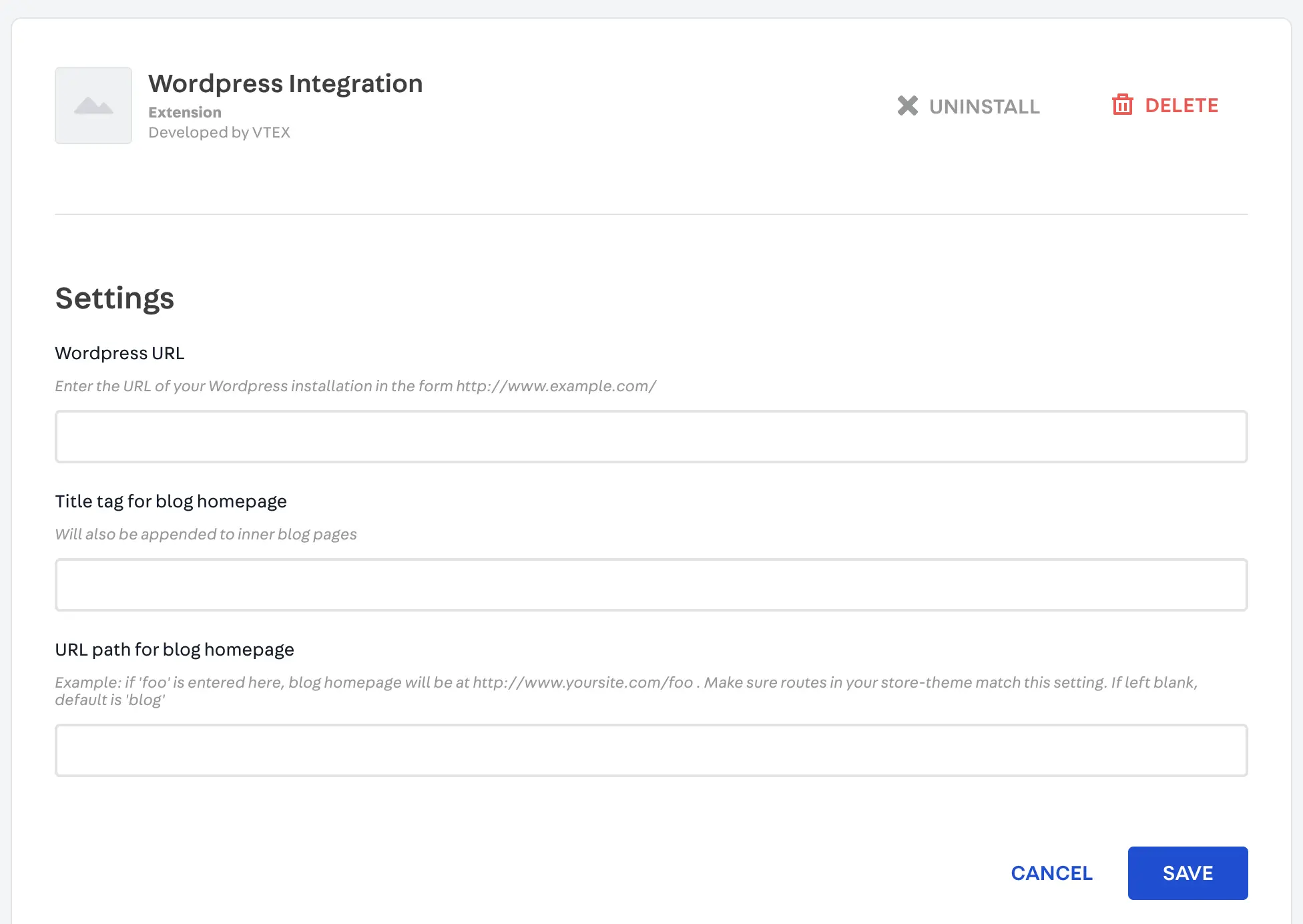Focus the Title tag for blog homepage field

651,585
